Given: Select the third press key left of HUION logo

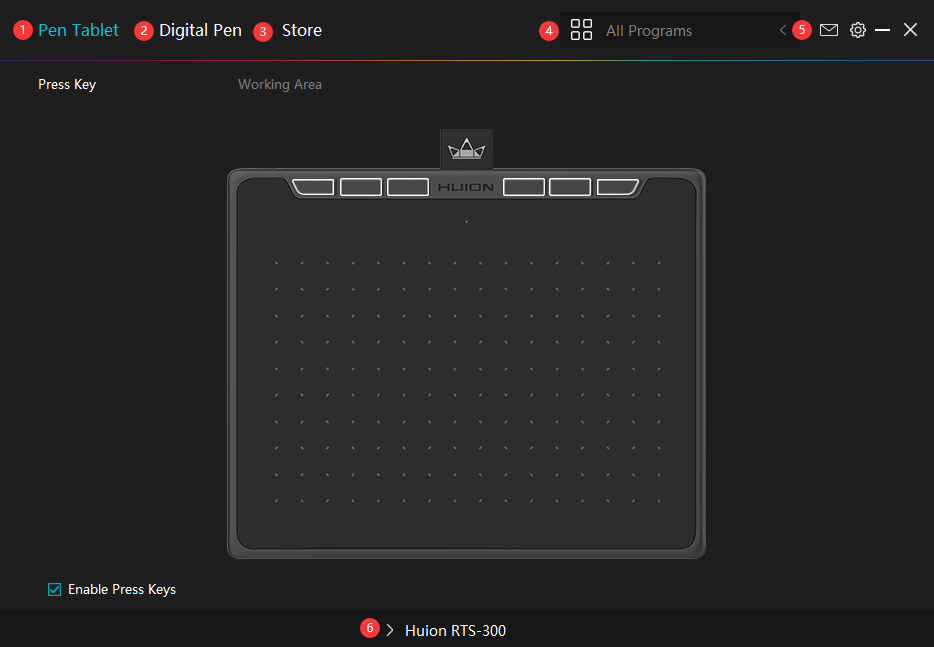Looking at the screenshot, I should 408,186.
